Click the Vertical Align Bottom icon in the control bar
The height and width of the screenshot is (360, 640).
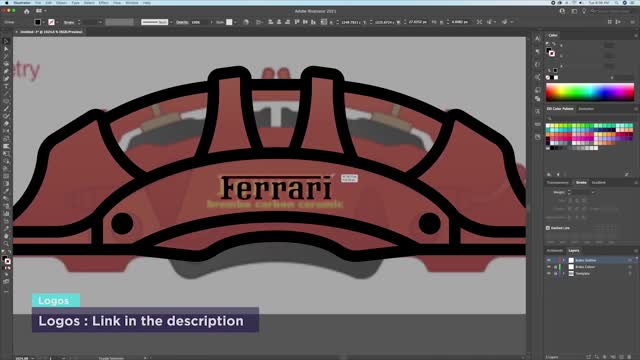point(313,22)
